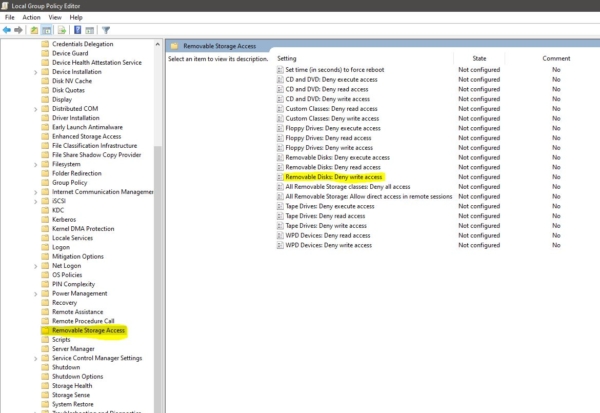Viewport: 600px width, 413px height.
Task: Open the View menu
Action: pos(55,17)
